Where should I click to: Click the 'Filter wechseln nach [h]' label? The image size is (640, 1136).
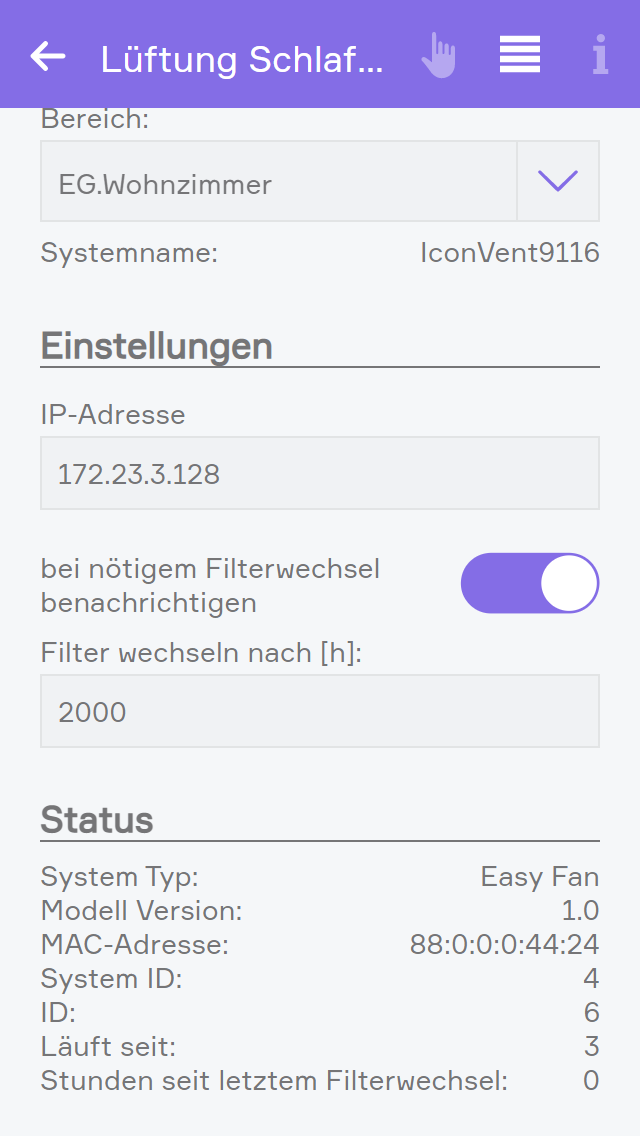click(200, 654)
